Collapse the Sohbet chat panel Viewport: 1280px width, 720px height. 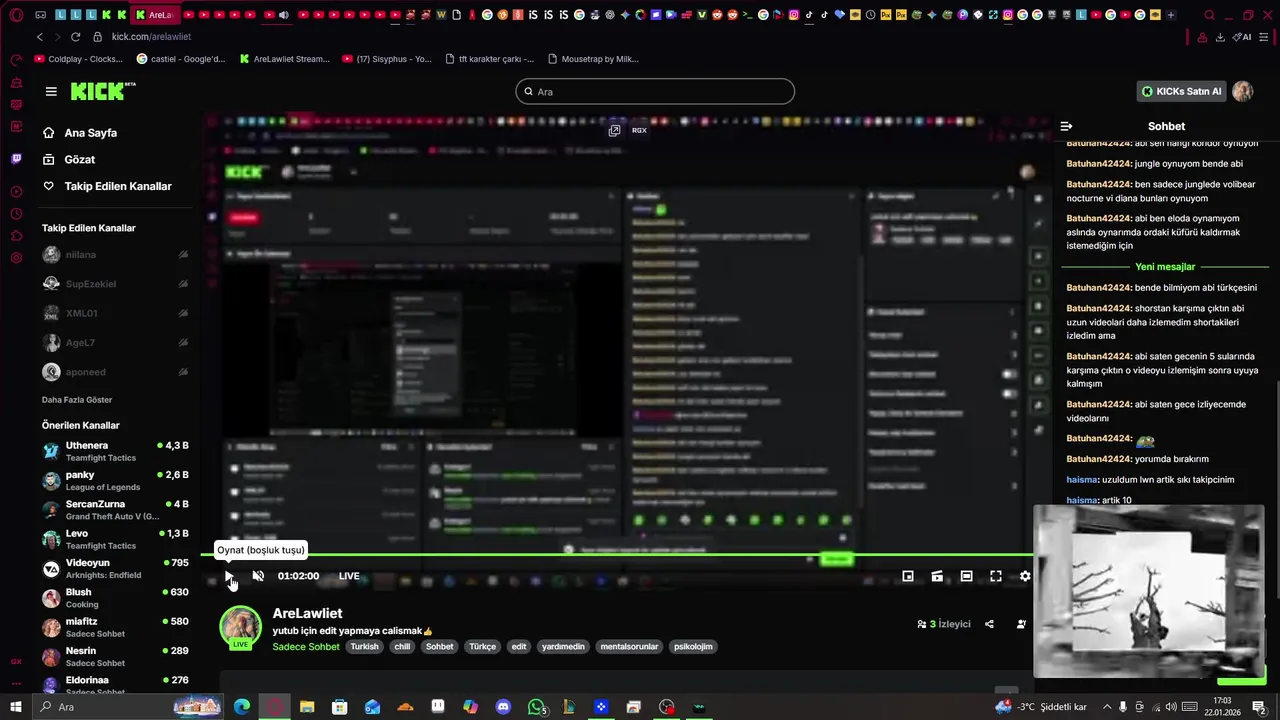point(1066,126)
